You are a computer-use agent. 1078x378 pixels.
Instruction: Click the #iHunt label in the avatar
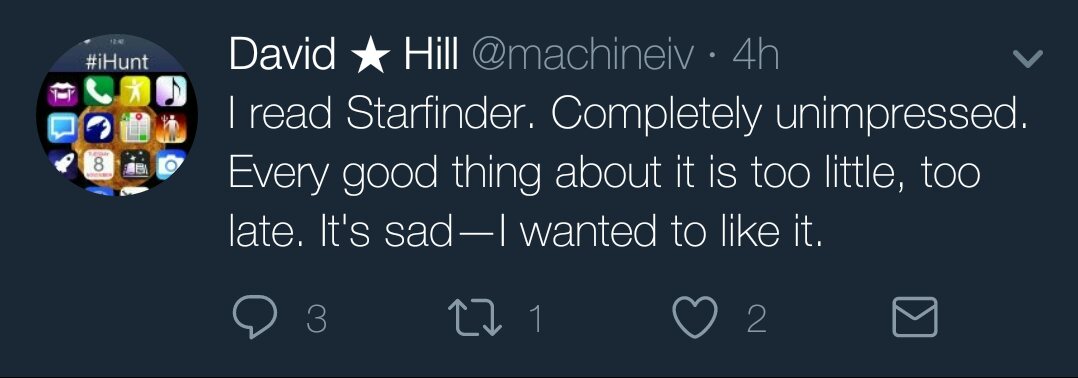116,62
